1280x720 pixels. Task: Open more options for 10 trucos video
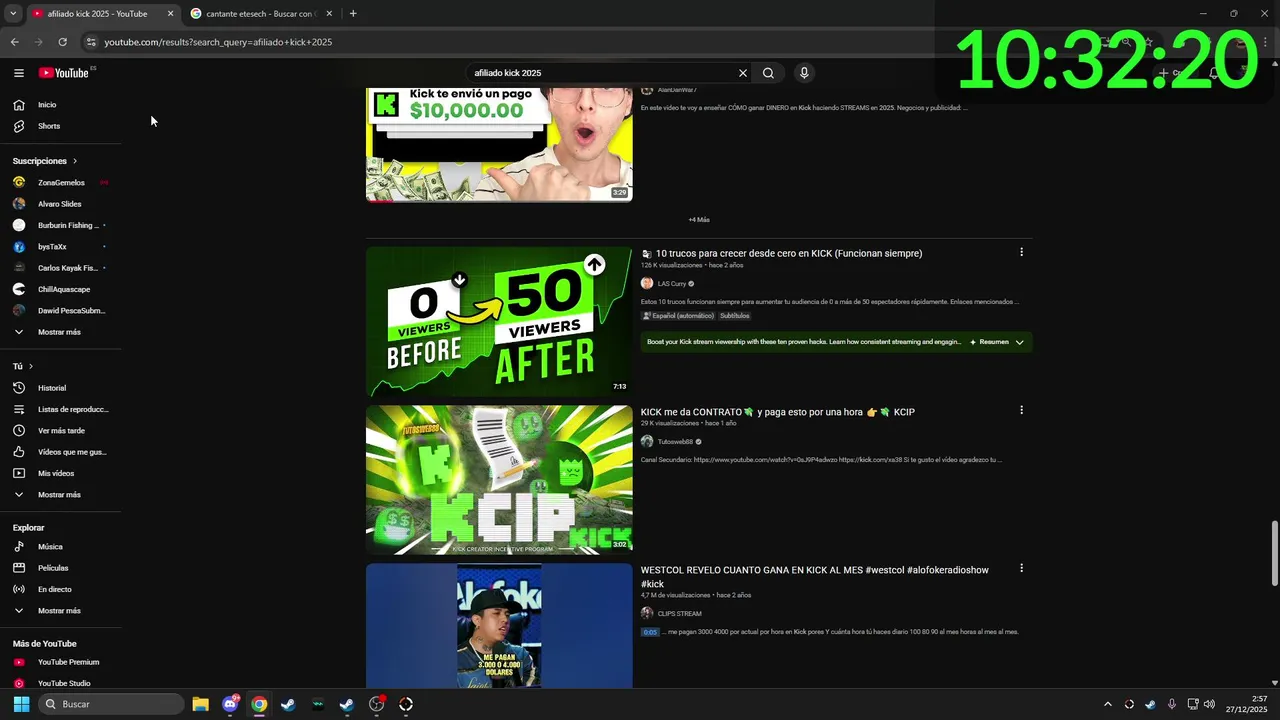(x=1021, y=252)
